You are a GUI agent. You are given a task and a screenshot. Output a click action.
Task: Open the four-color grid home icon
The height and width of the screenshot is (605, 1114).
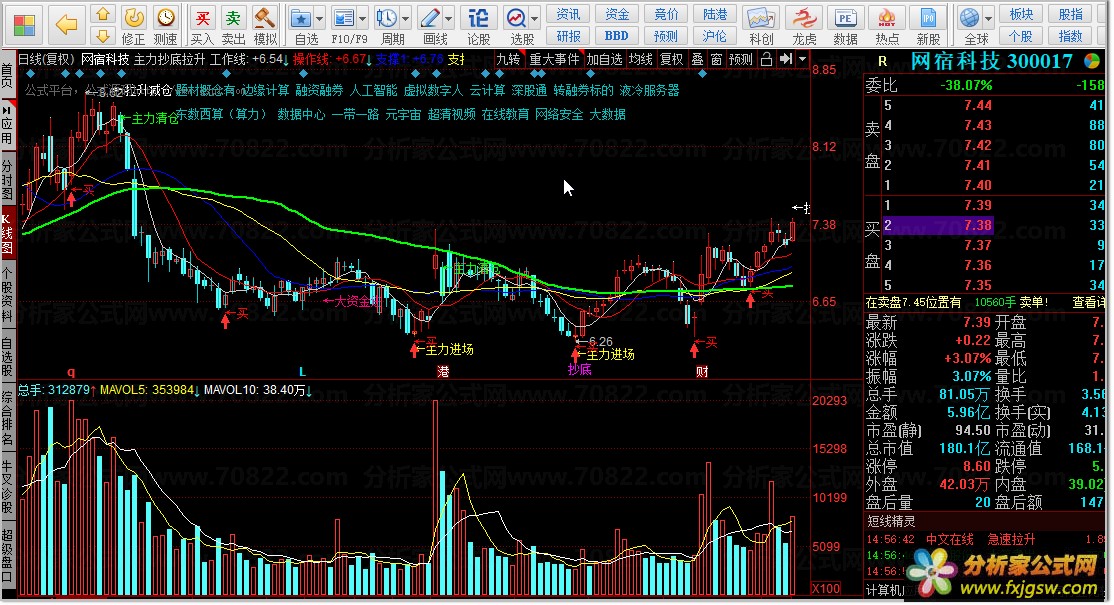click(x=23, y=25)
